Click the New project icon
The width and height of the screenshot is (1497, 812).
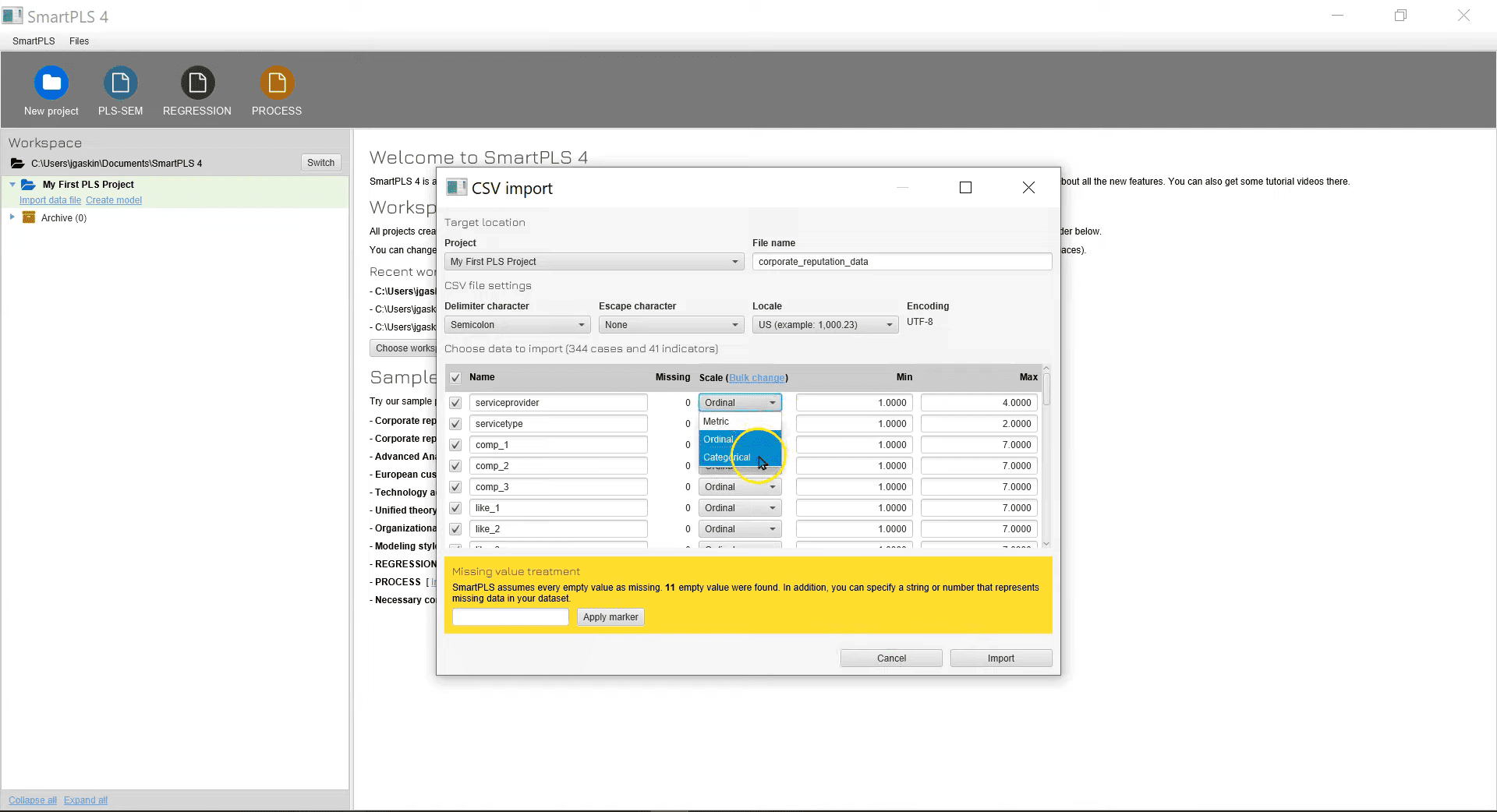point(51,83)
